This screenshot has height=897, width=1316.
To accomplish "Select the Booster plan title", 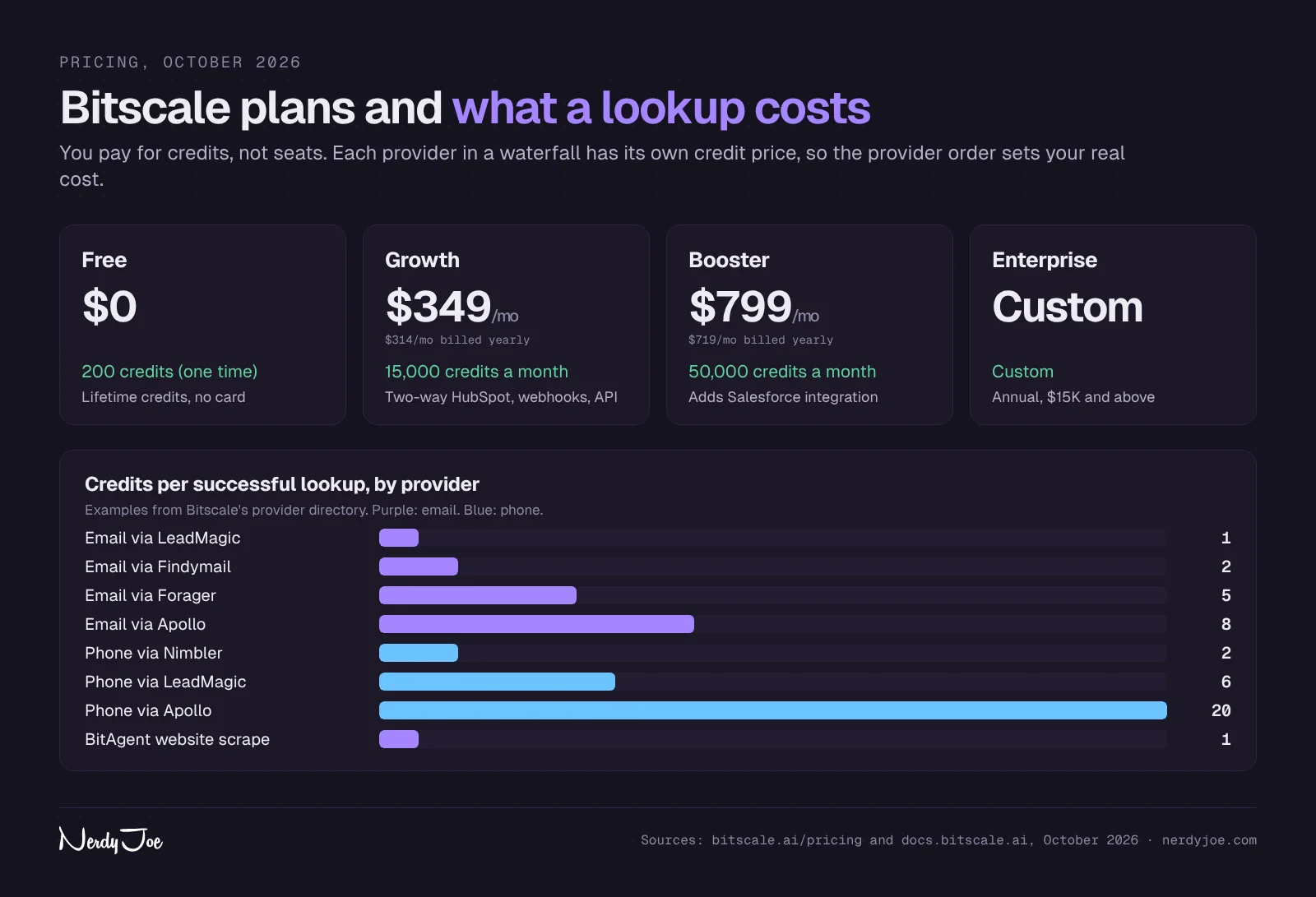I will (x=729, y=260).
